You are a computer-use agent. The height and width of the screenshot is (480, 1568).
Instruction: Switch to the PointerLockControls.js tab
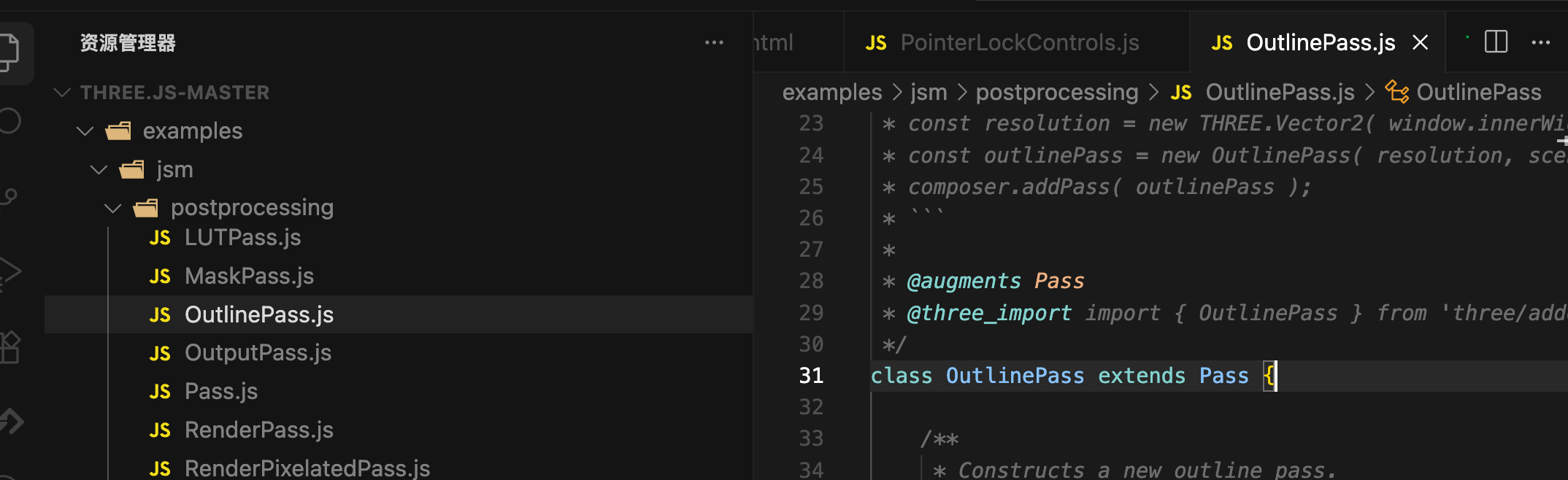(x=1019, y=43)
